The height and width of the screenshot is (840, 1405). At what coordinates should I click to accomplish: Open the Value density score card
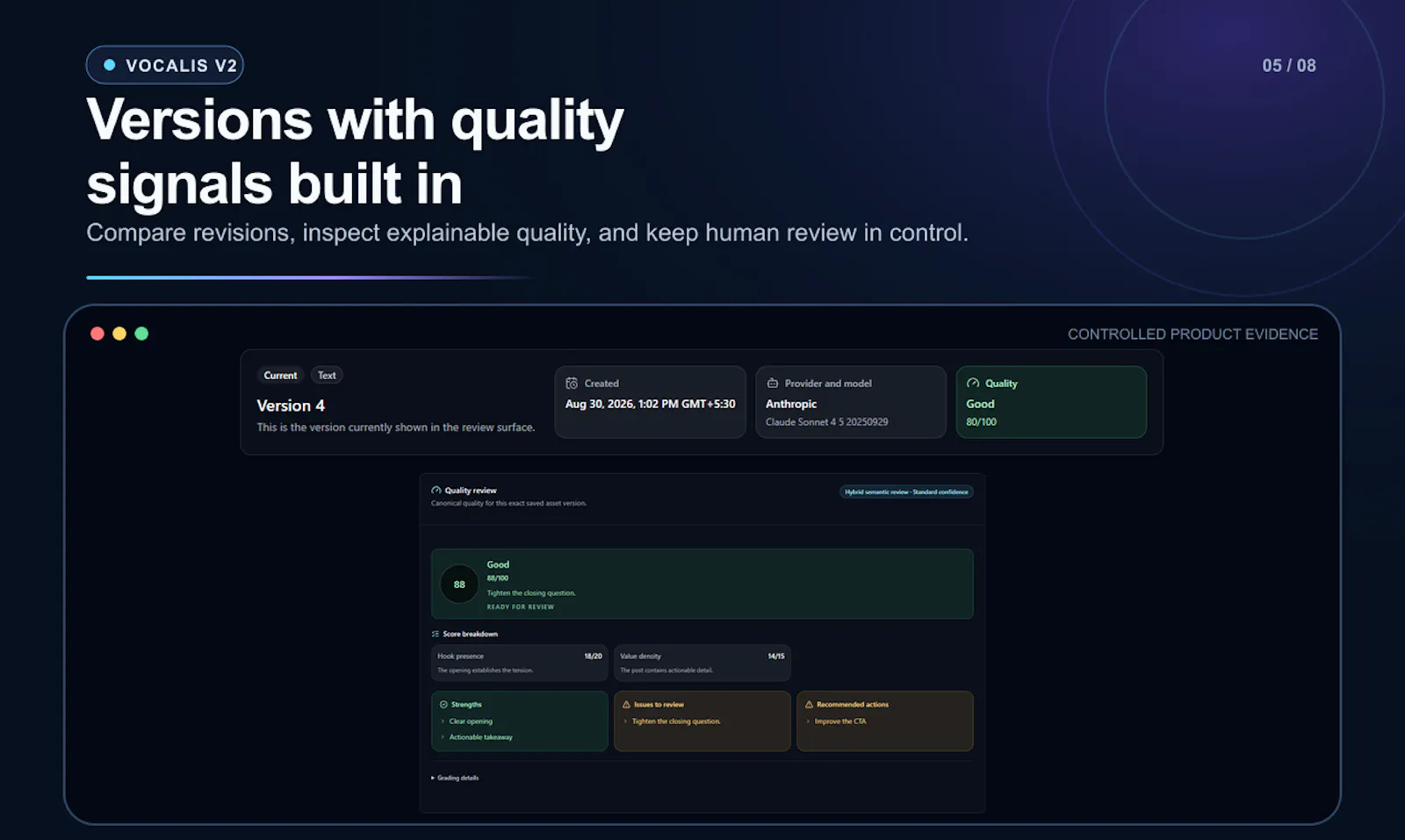tap(702, 663)
